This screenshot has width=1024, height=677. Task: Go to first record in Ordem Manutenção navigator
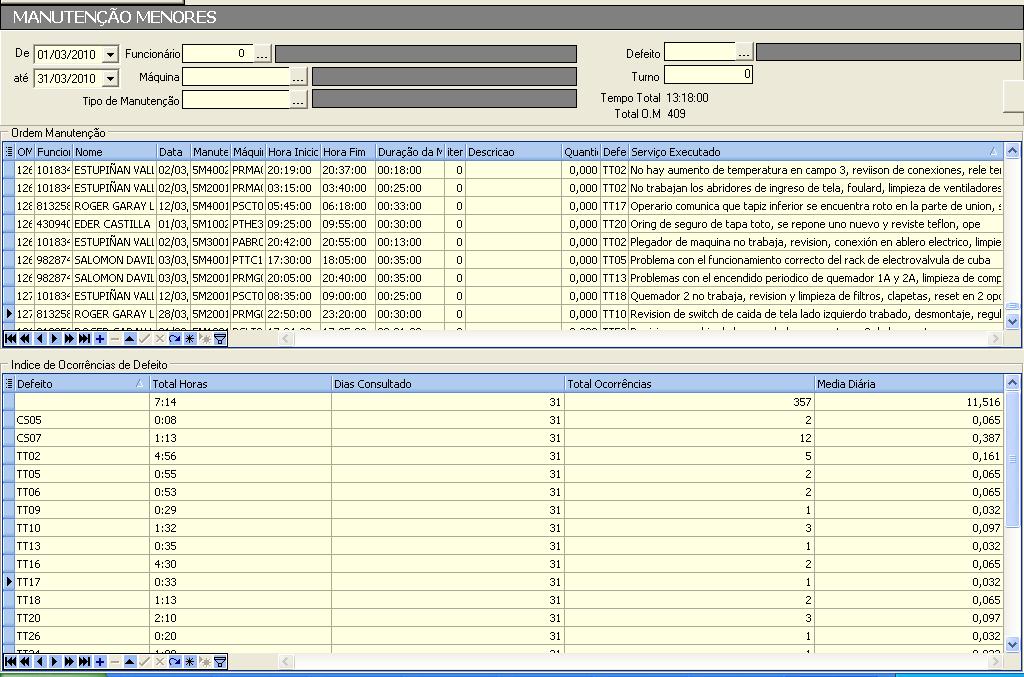click(10, 339)
